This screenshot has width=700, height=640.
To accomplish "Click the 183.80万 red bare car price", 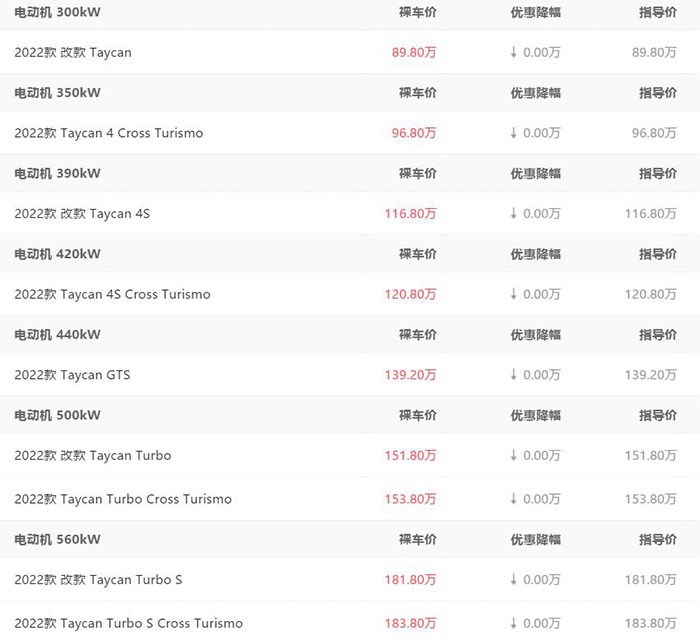I will point(410,623).
